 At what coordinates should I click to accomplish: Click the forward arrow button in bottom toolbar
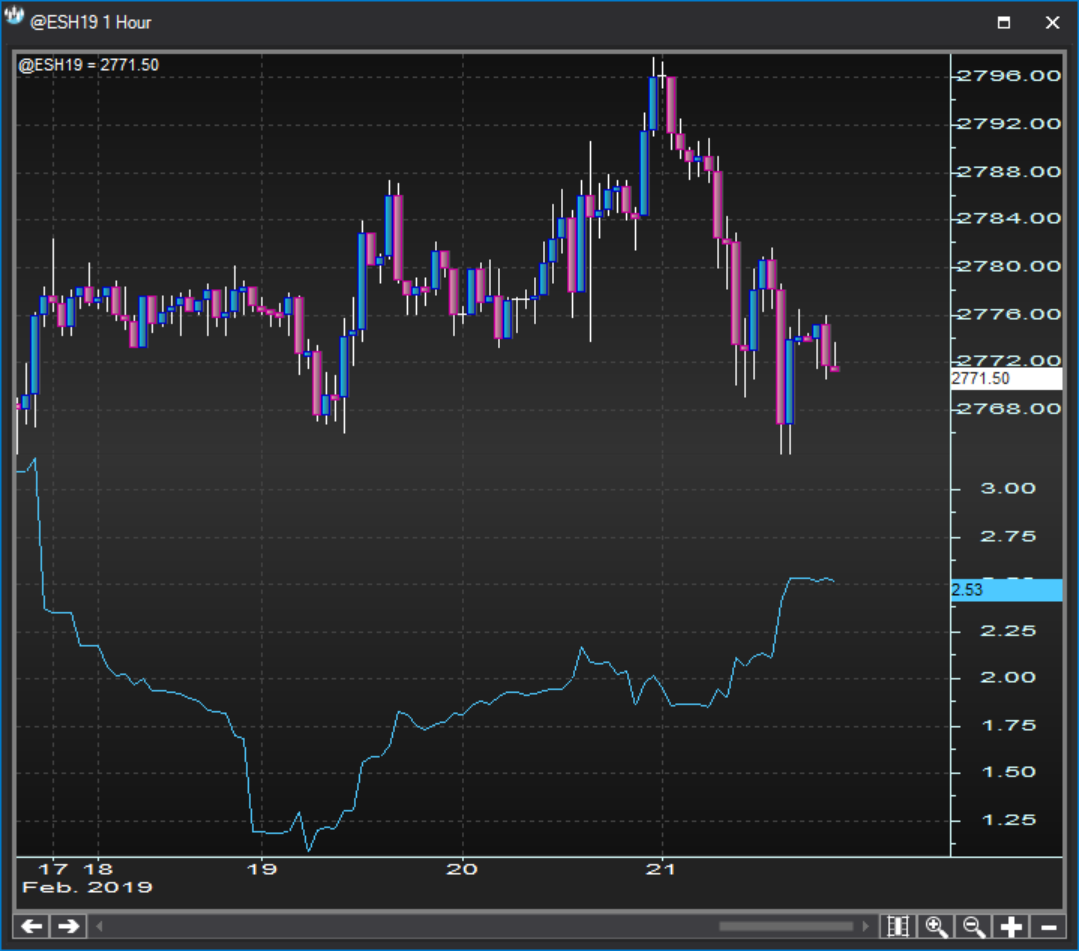68,926
